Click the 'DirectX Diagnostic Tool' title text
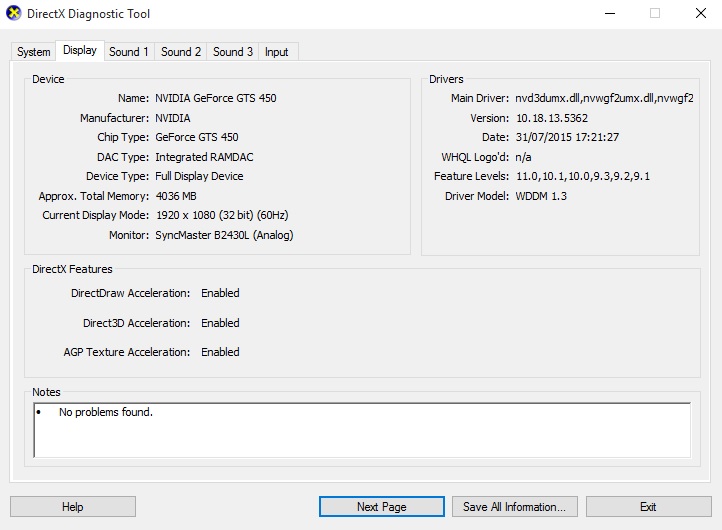This screenshot has width=722, height=530. [88, 14]
